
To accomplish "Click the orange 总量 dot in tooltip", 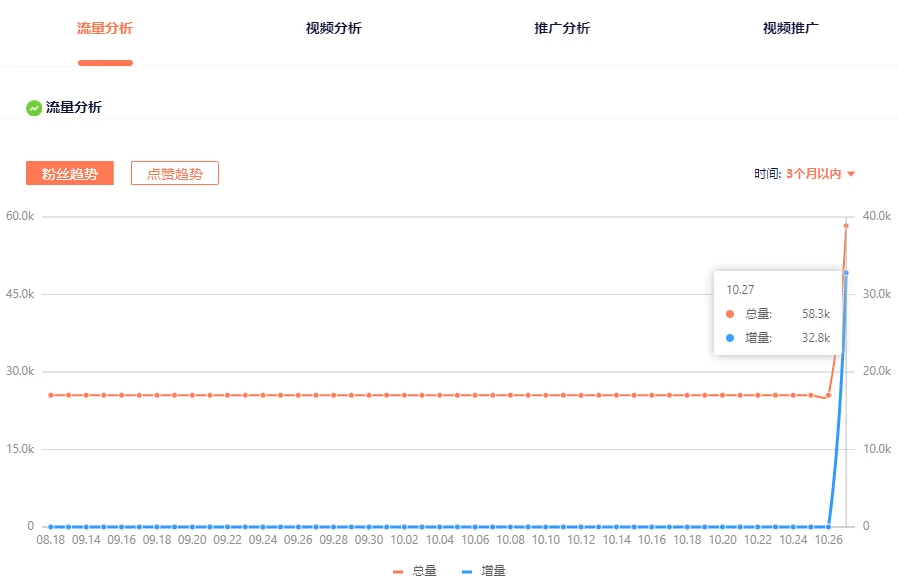I will (x=730, y=314).
